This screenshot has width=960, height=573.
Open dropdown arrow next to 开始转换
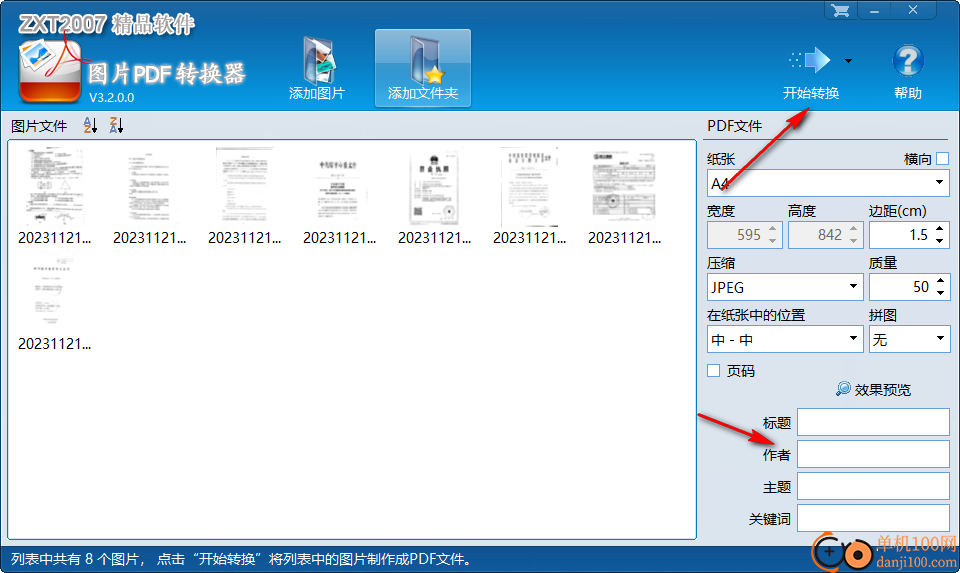(849, 61)
